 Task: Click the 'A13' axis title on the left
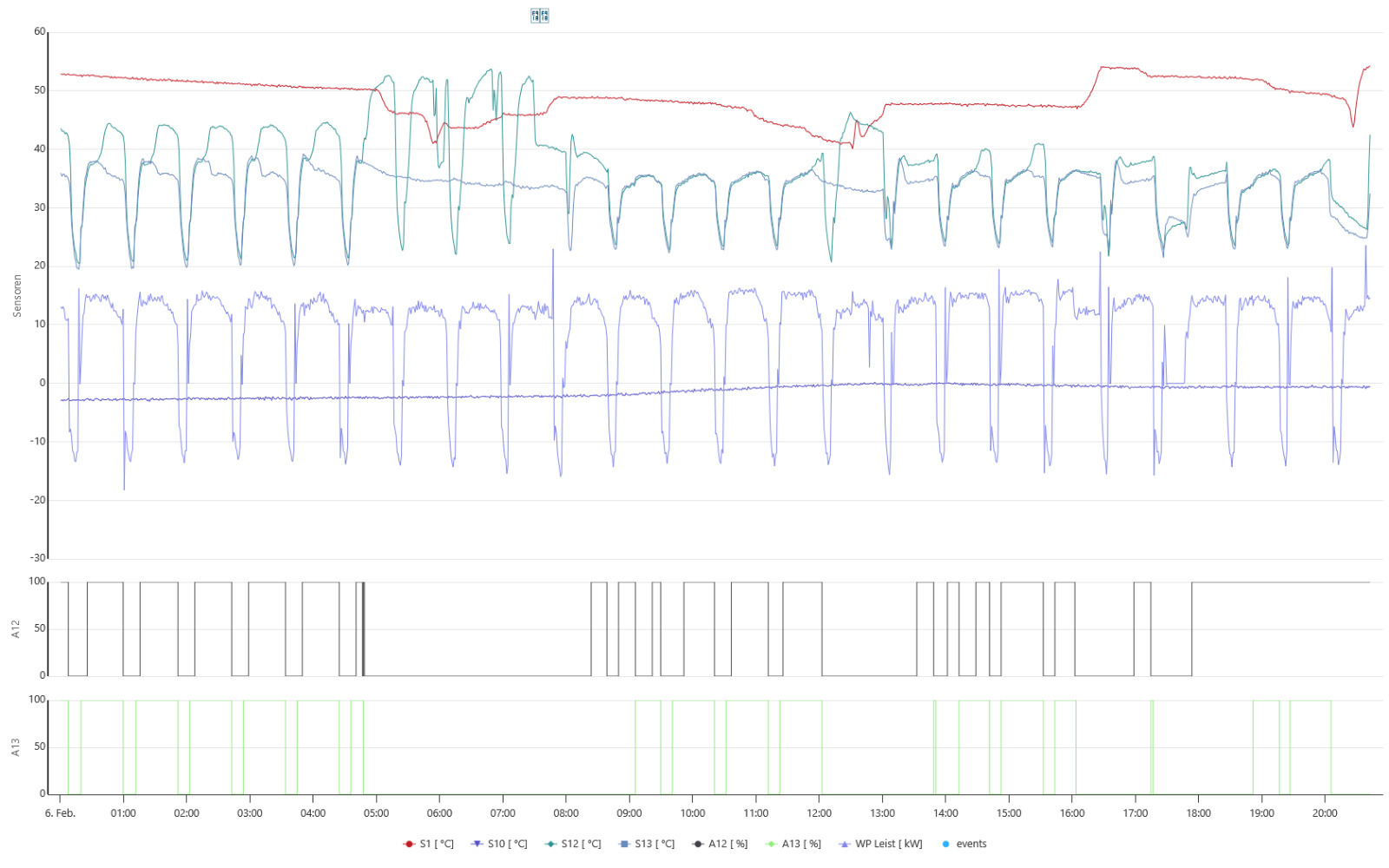[16, 746]
